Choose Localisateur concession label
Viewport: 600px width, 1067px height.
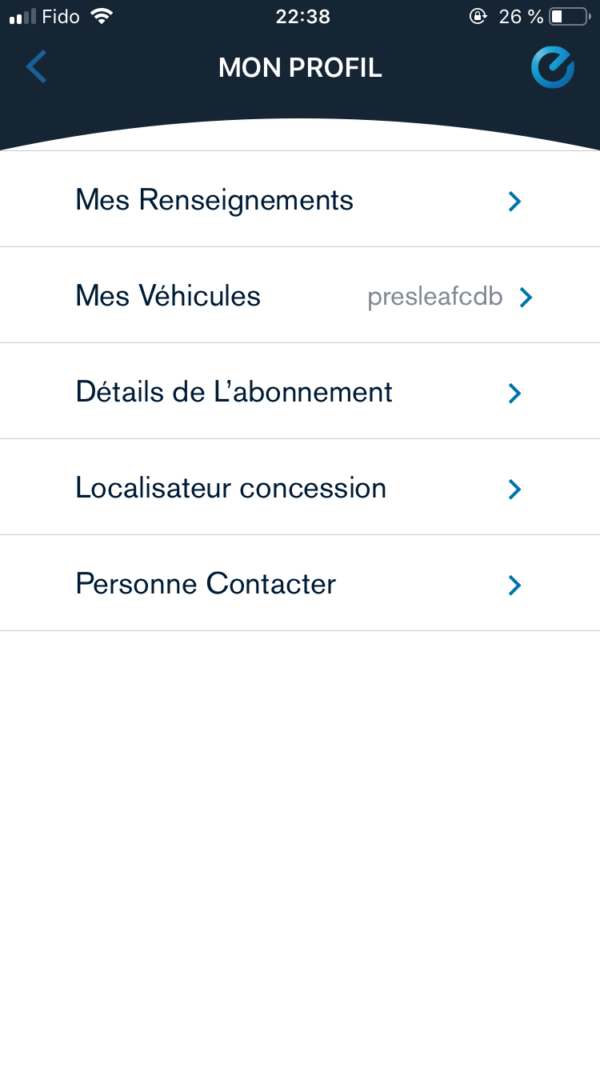[x=231, y=488]
